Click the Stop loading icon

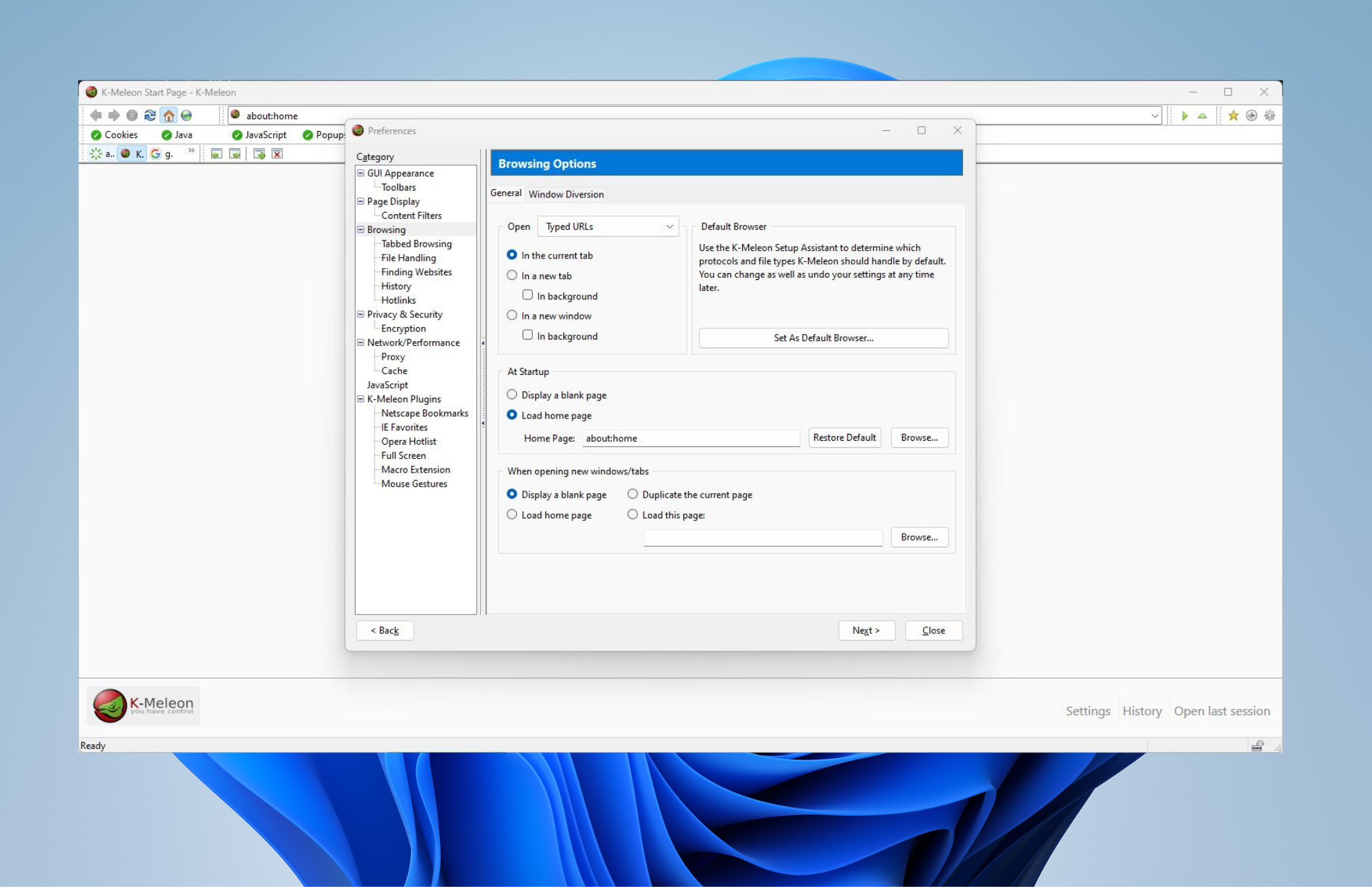[x=132, y=116]
